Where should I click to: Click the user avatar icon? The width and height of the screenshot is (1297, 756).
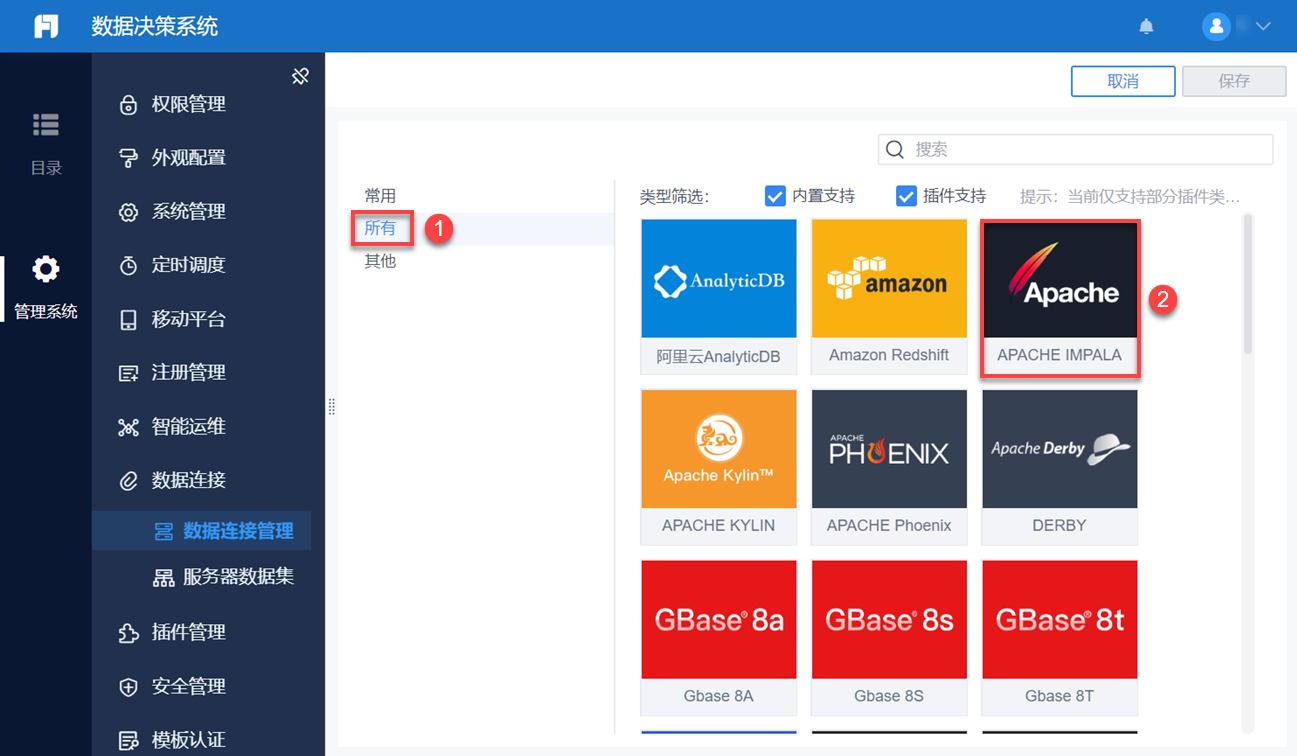(1216, 27)
